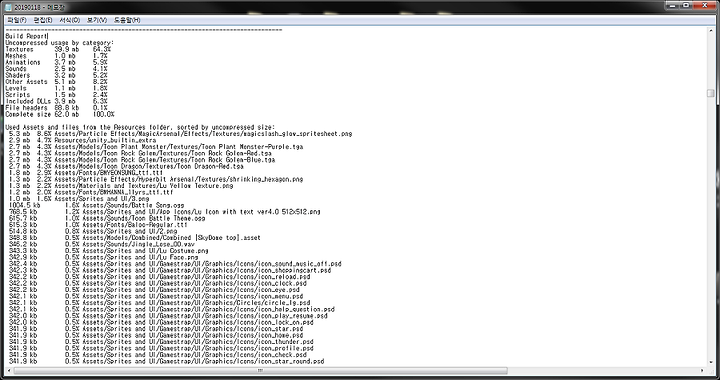Screen dimensions: 720x380
Task: Click the "Other Assets 5.1 mb" row
Action: pos(56,82)
